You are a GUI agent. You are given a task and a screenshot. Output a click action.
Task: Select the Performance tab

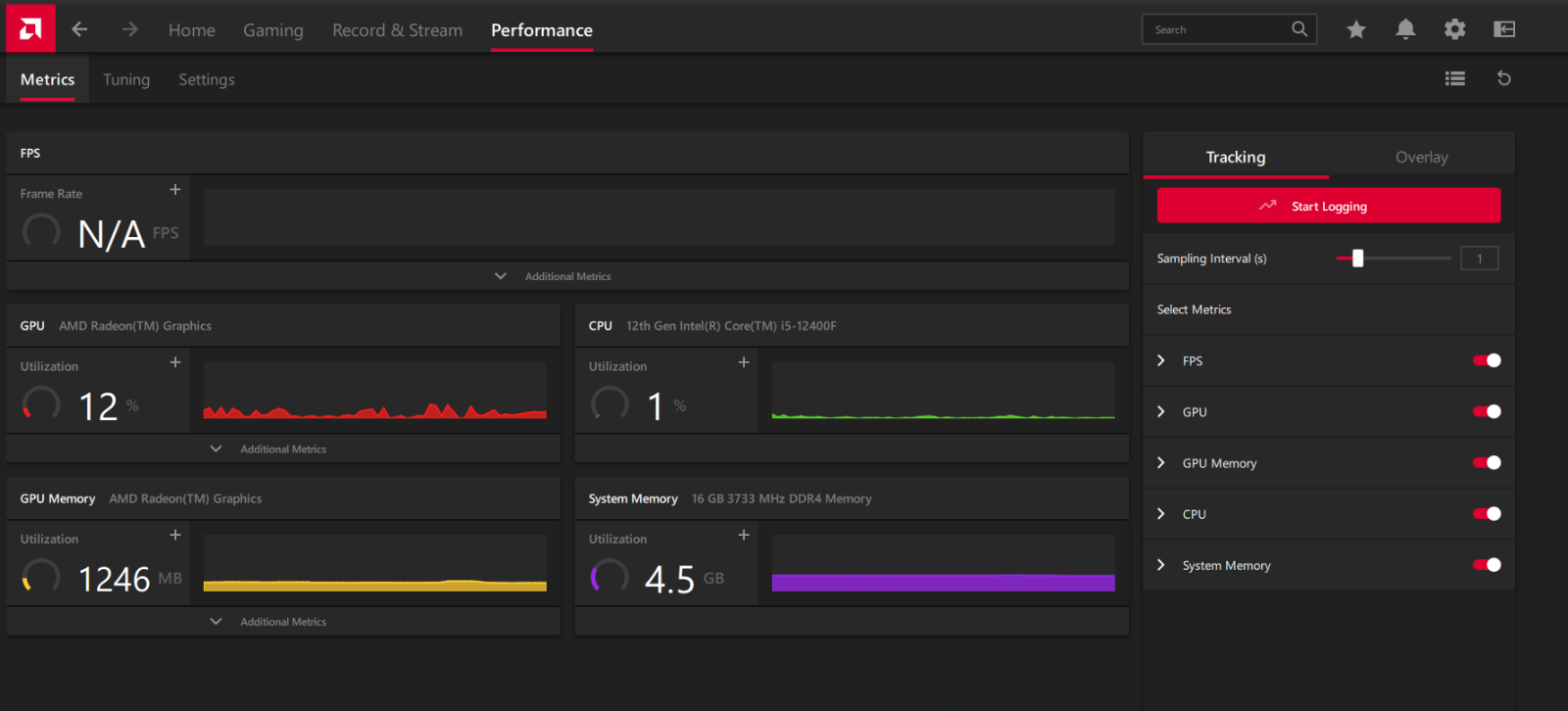542,30
